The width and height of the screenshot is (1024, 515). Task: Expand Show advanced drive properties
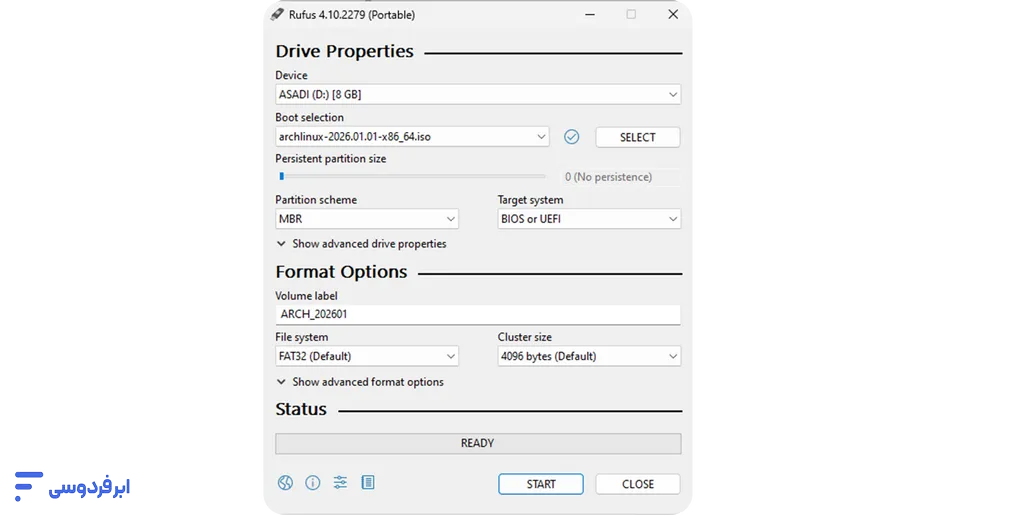(361, 244)
